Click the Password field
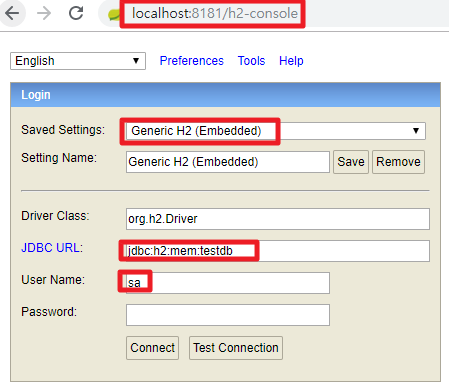Viewport: 449px width, 385px height. [228, 315]
